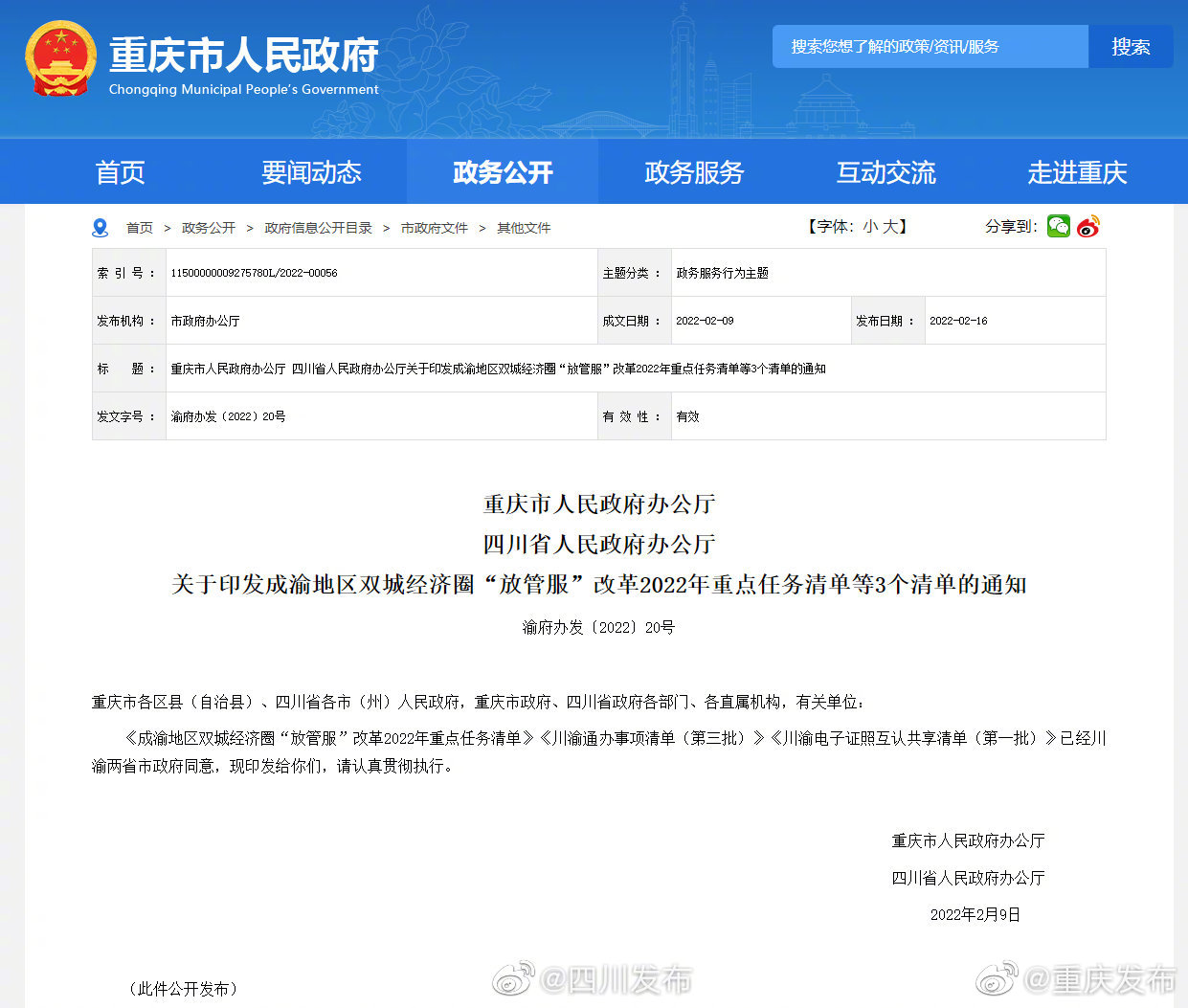The height and width of the screenshot is (1008, 1188).
Task: Click index number 11500000009275780L/2022-00056
Action: pyautogui.click(x=254, y=273)
